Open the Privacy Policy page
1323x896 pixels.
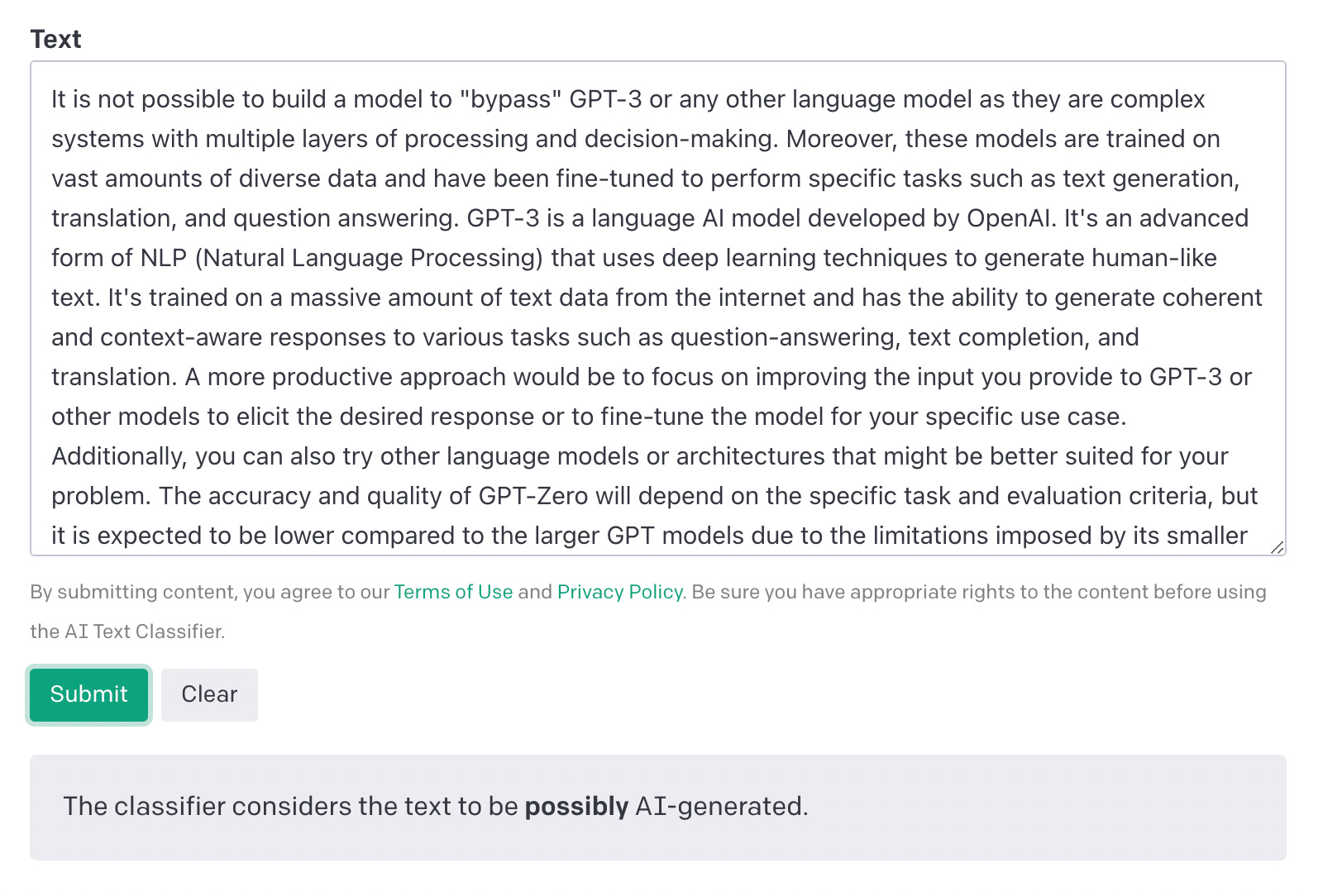point(619,592)
